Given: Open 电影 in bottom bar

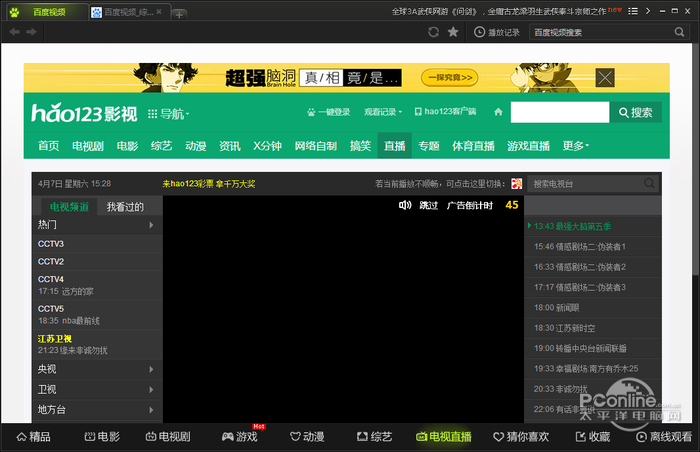Looking at the screenshot, I should [102, 437].
